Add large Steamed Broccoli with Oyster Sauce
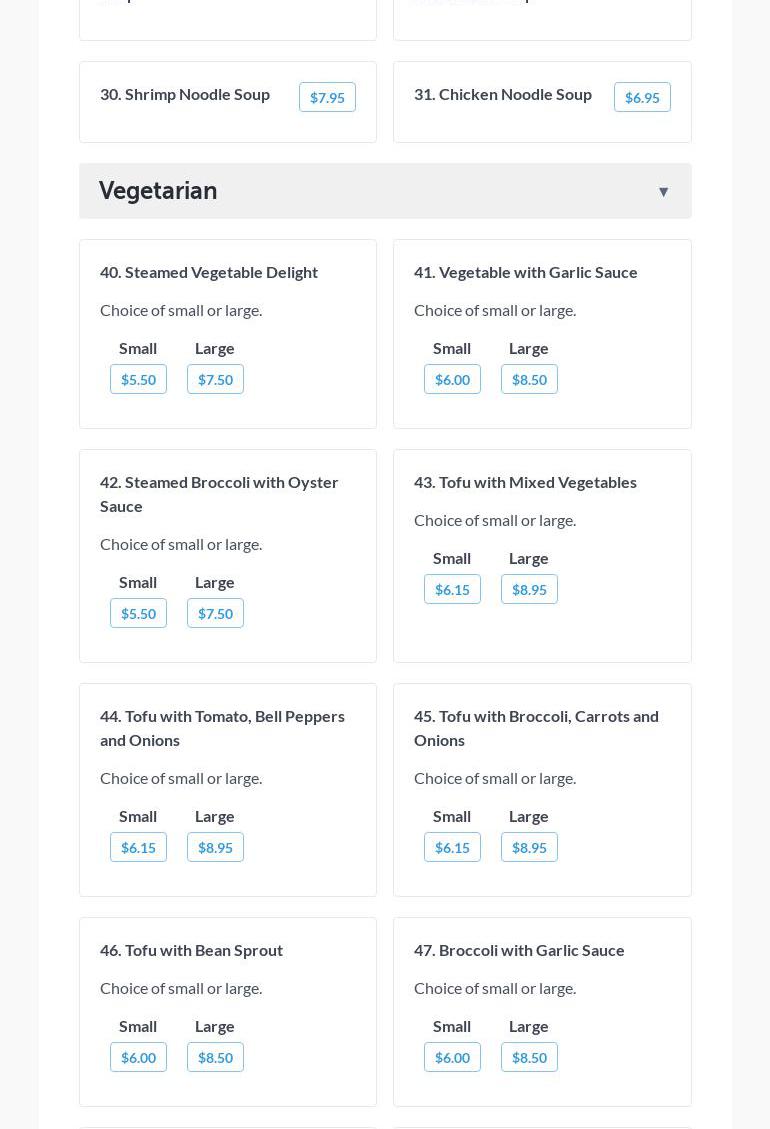The image size is (770, 1129). tap(215, 613)
